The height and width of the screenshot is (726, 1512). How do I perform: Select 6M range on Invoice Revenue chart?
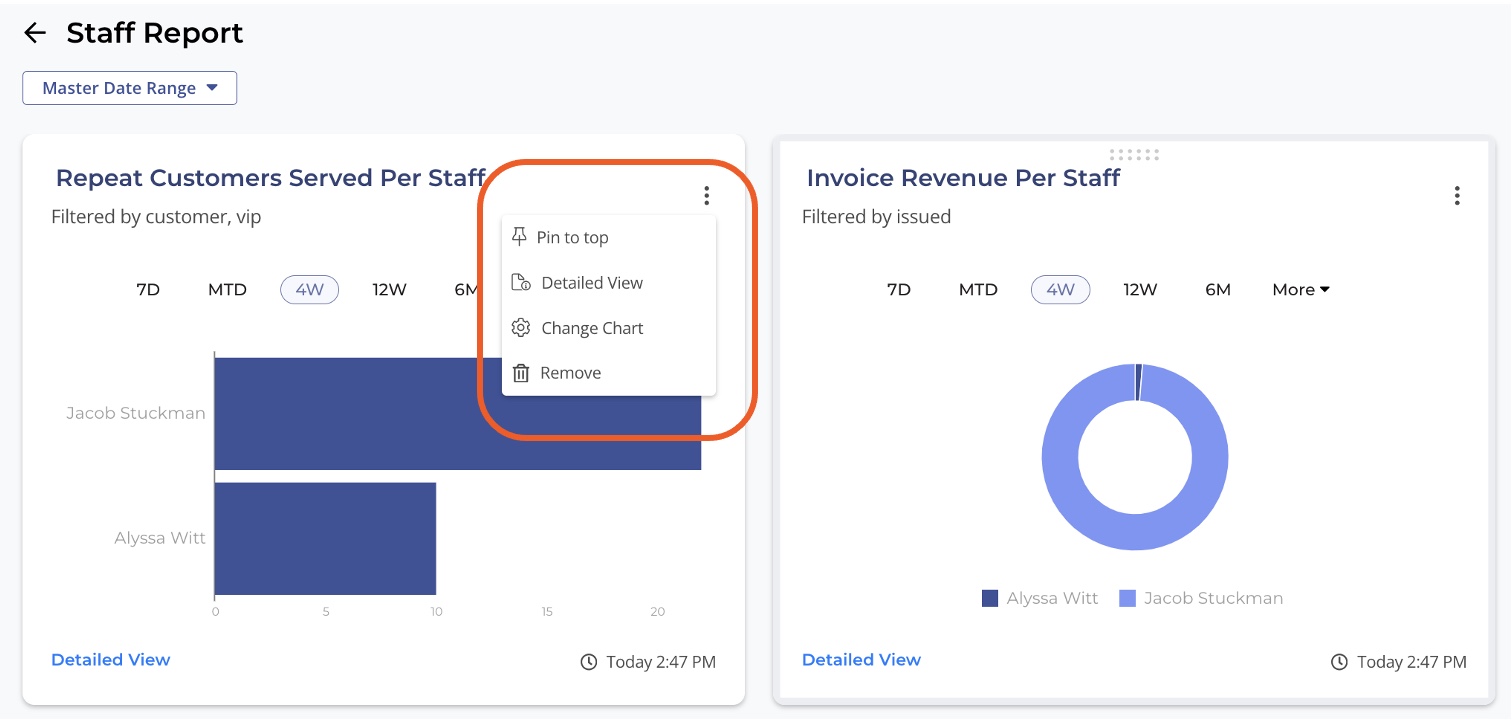(x=1218, y=290)
